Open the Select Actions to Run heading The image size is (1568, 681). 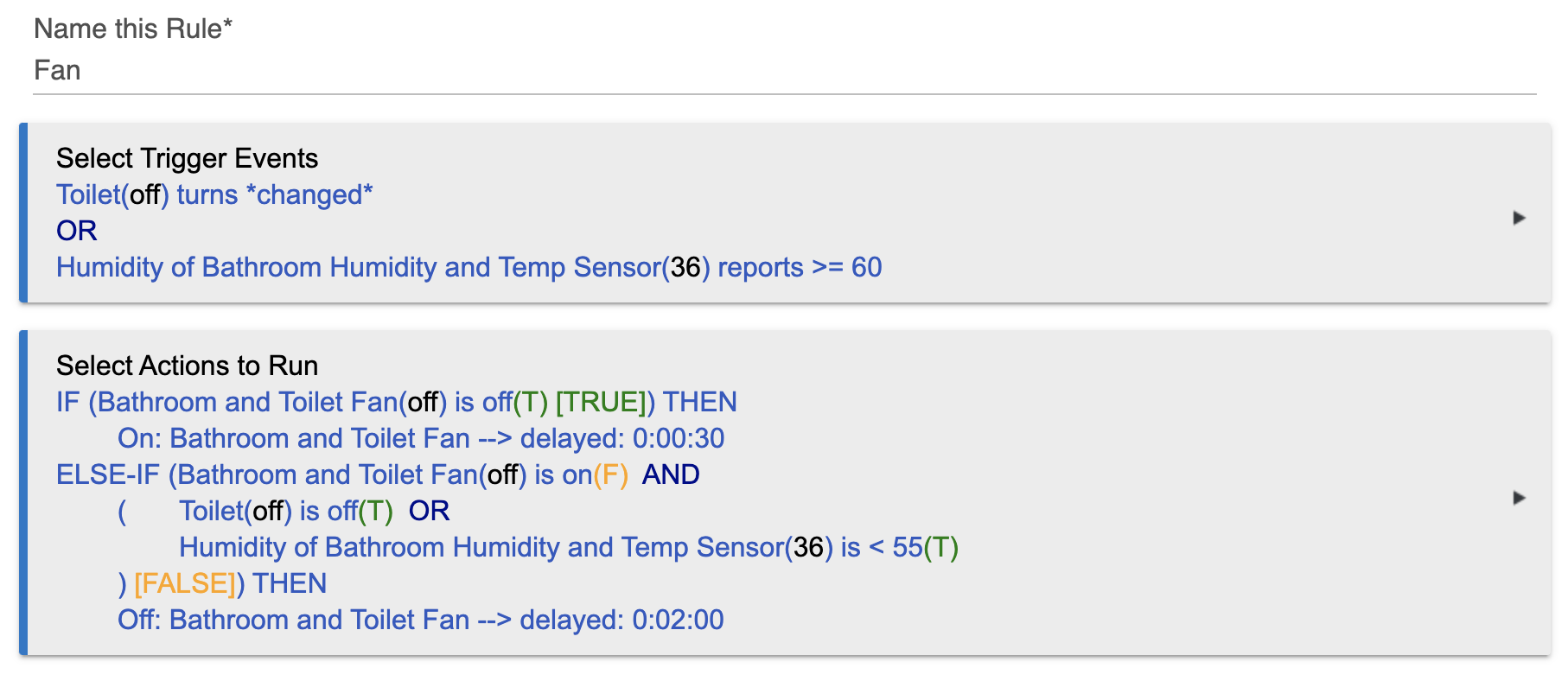pos(187,366)
